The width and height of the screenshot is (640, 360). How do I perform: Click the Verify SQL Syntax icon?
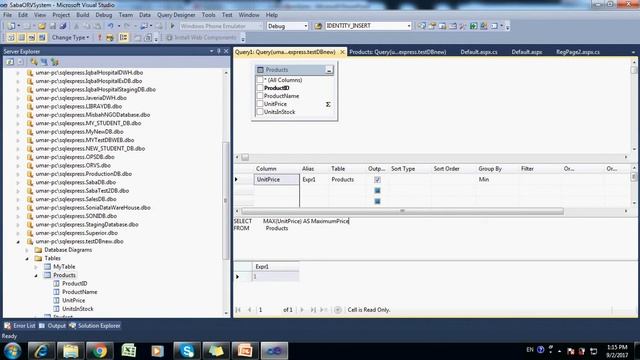109,38
